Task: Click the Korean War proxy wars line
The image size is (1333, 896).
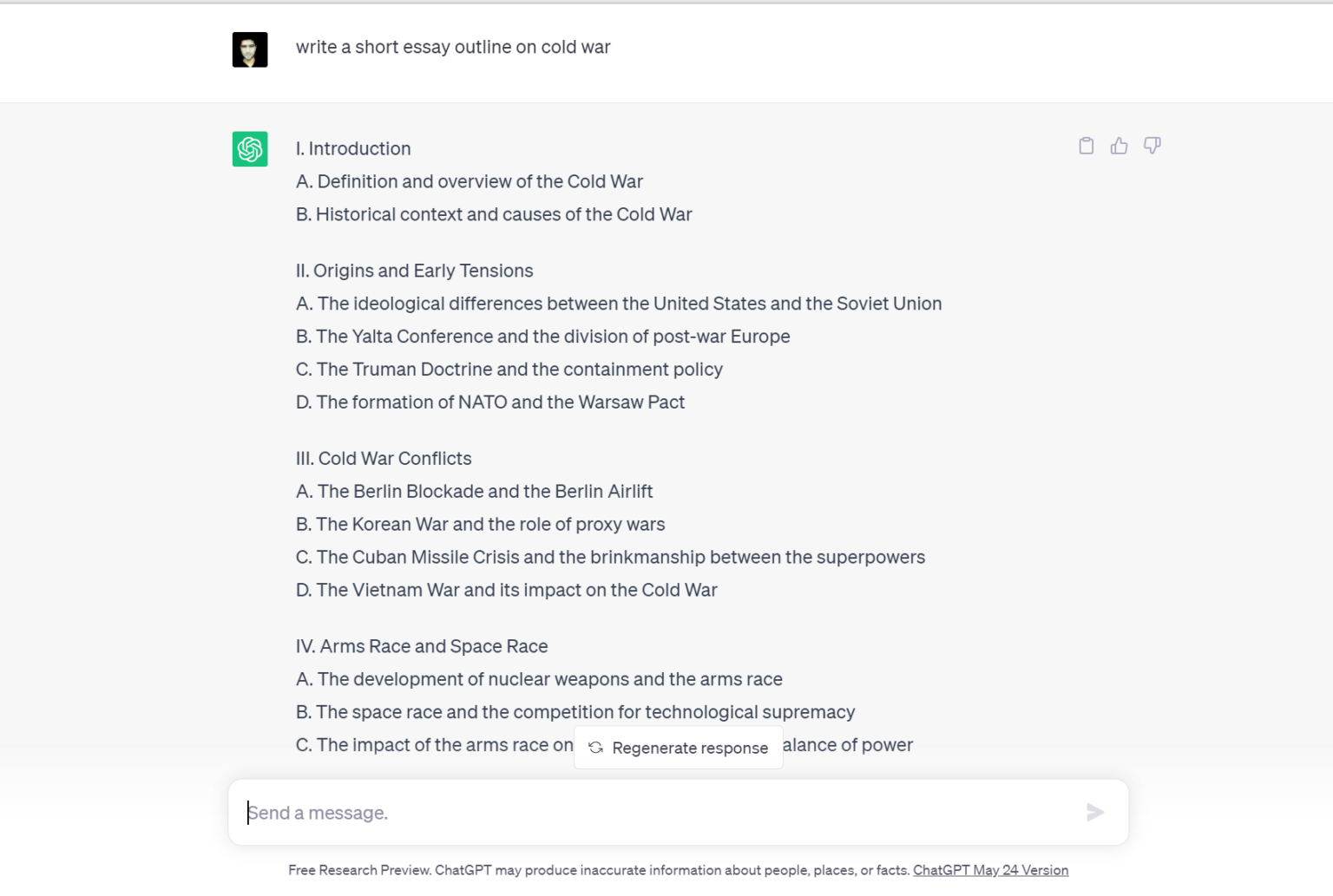Action: pos(480,524)
